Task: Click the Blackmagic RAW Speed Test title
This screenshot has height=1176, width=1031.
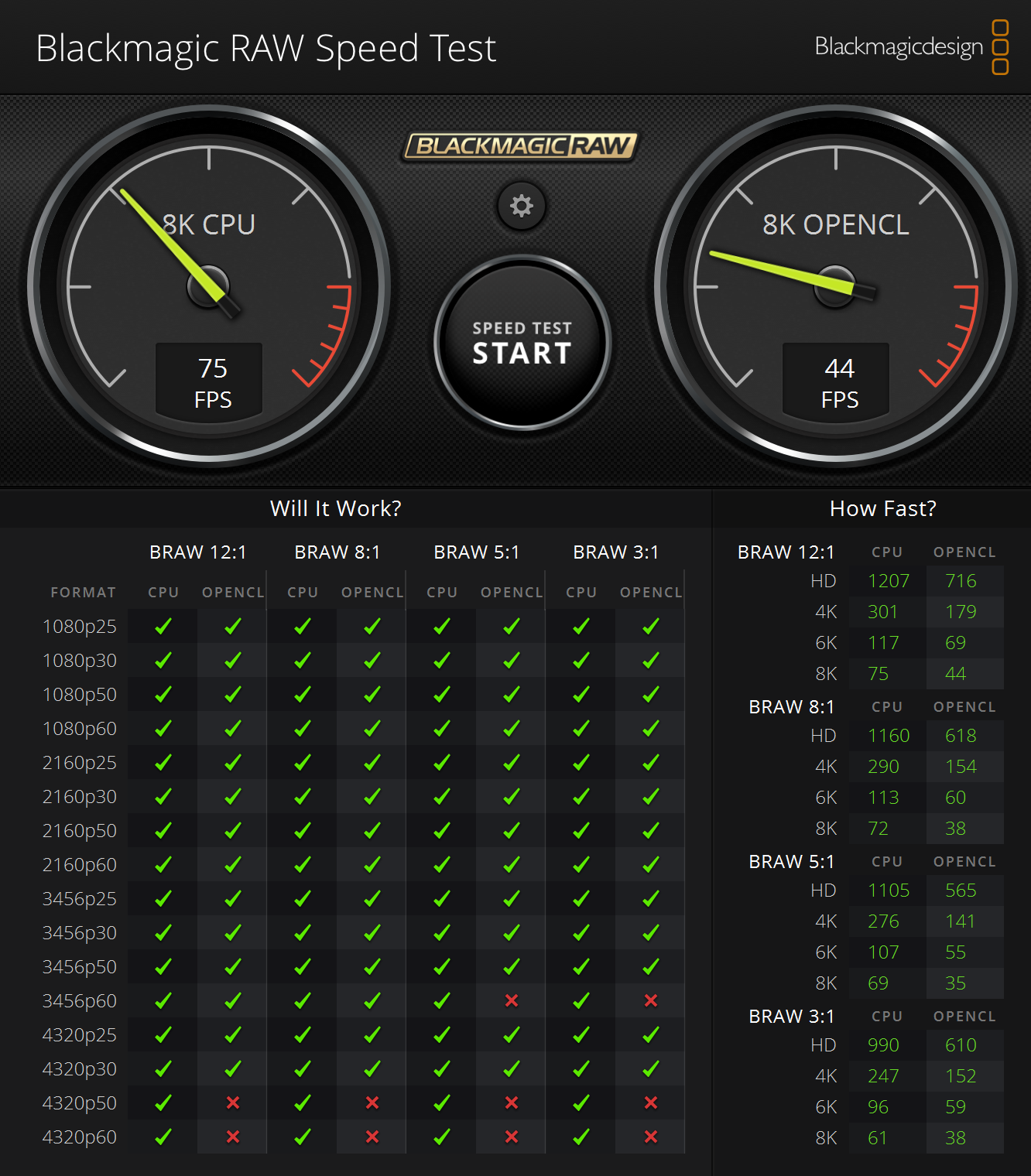Action: click(265, 49)
